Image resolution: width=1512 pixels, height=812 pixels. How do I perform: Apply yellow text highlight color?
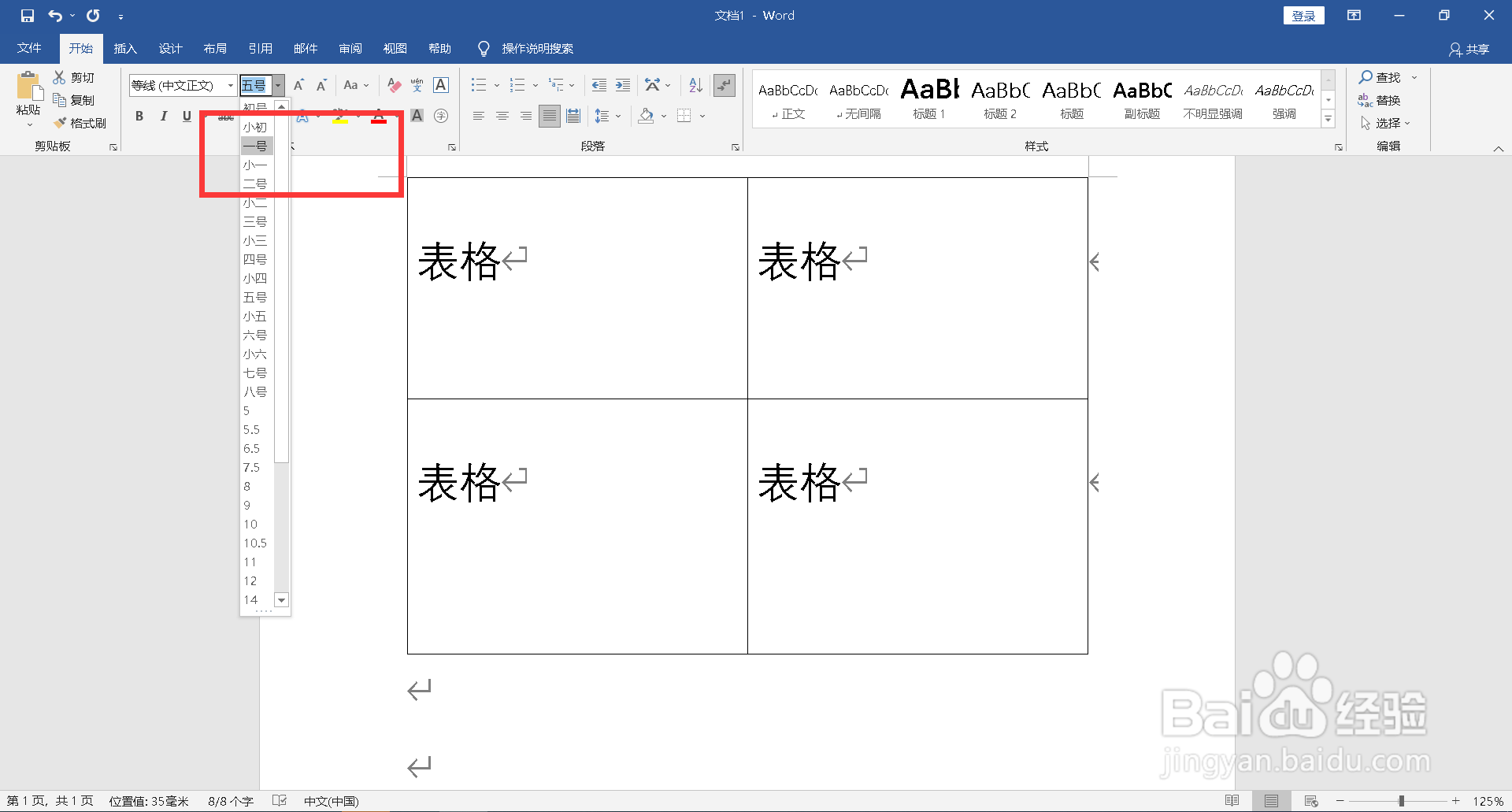tap(339, 117)
